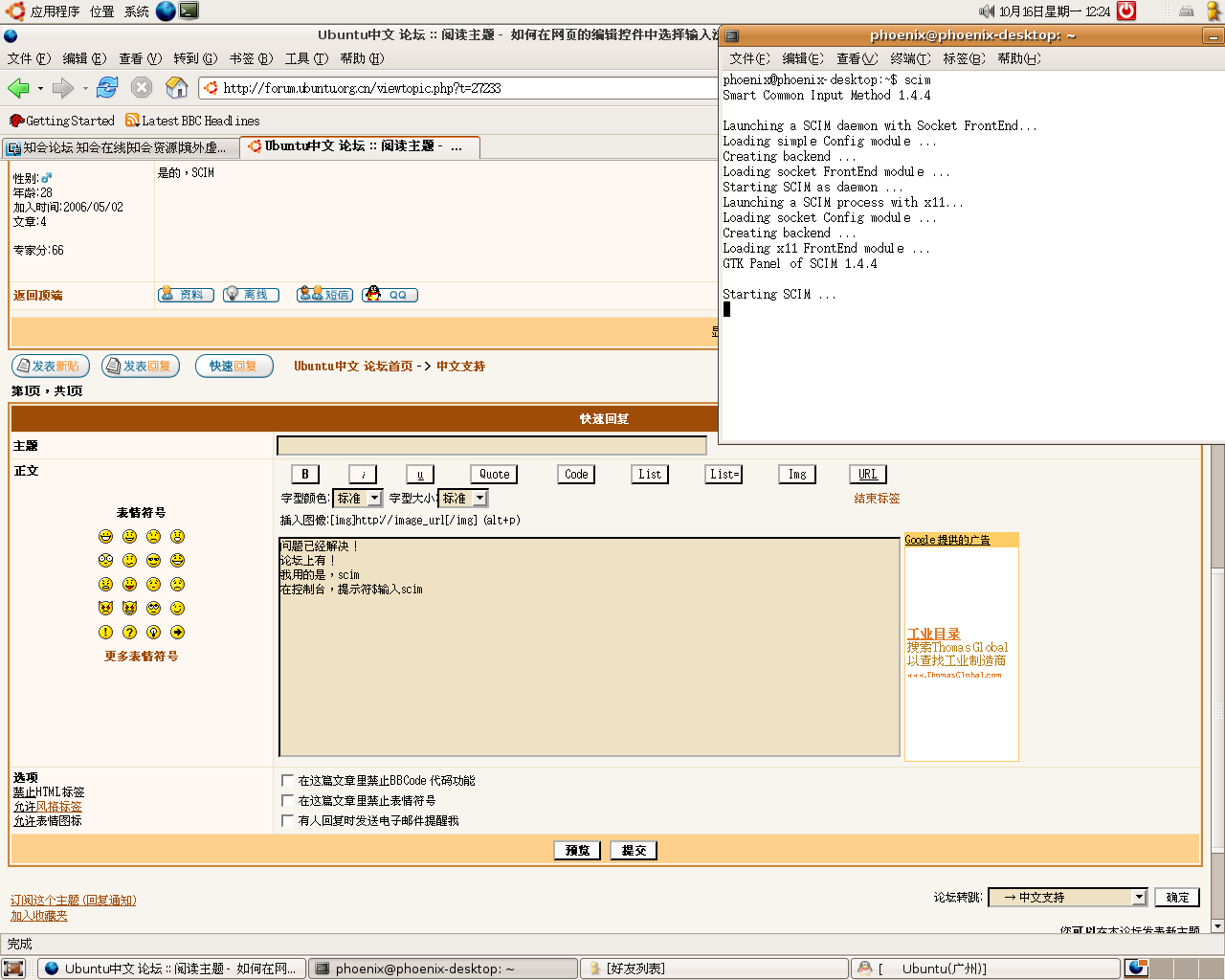Click the Img BBCode button
This screenshot has height=980, width=1225.
(x=797, y=474)
